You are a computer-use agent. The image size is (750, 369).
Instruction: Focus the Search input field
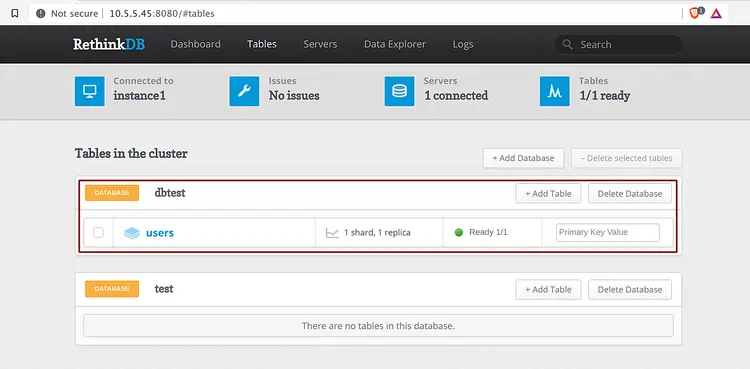619,45
